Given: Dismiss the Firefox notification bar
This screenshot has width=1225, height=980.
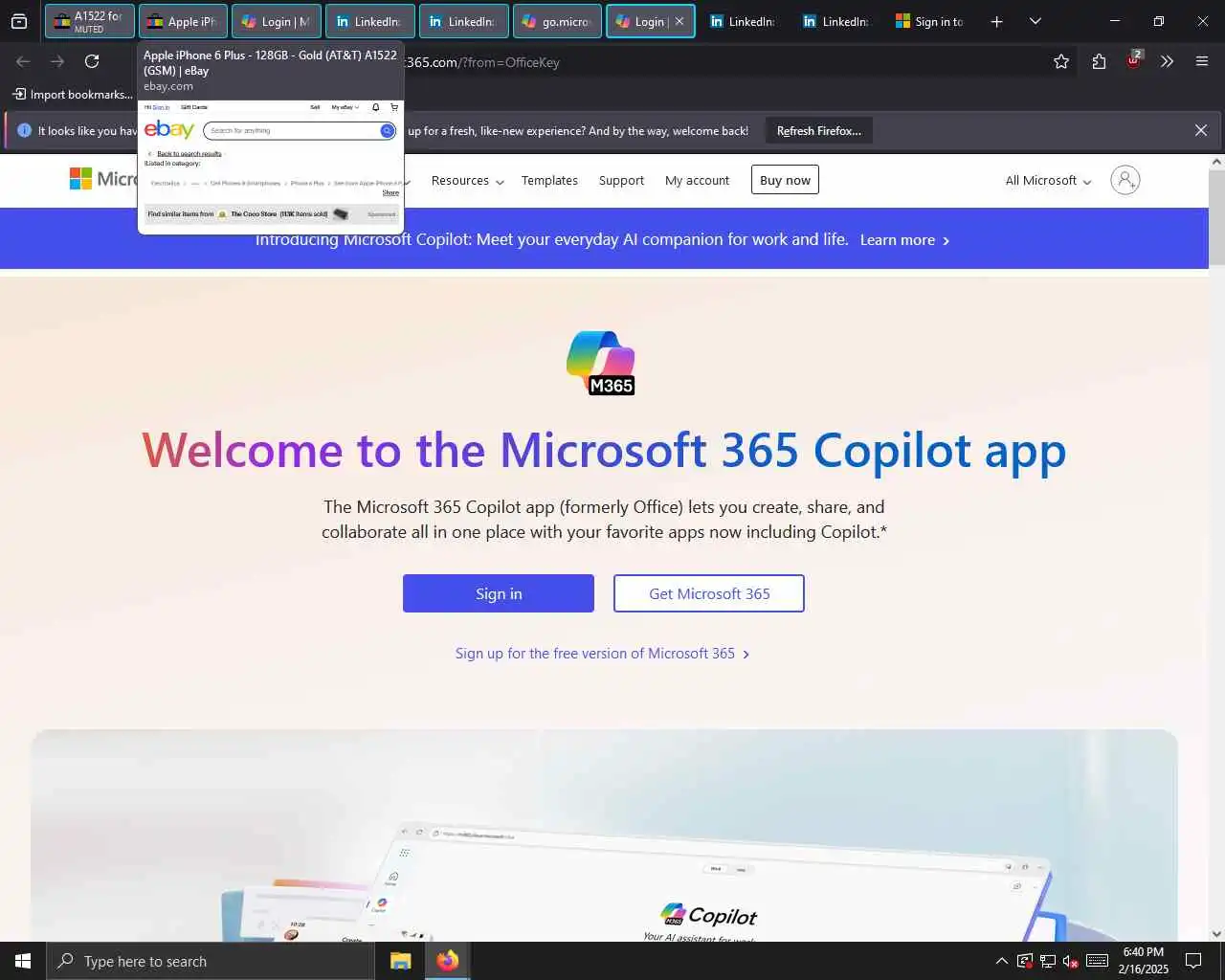Looking at the screenshot, I should [1201, 130].
